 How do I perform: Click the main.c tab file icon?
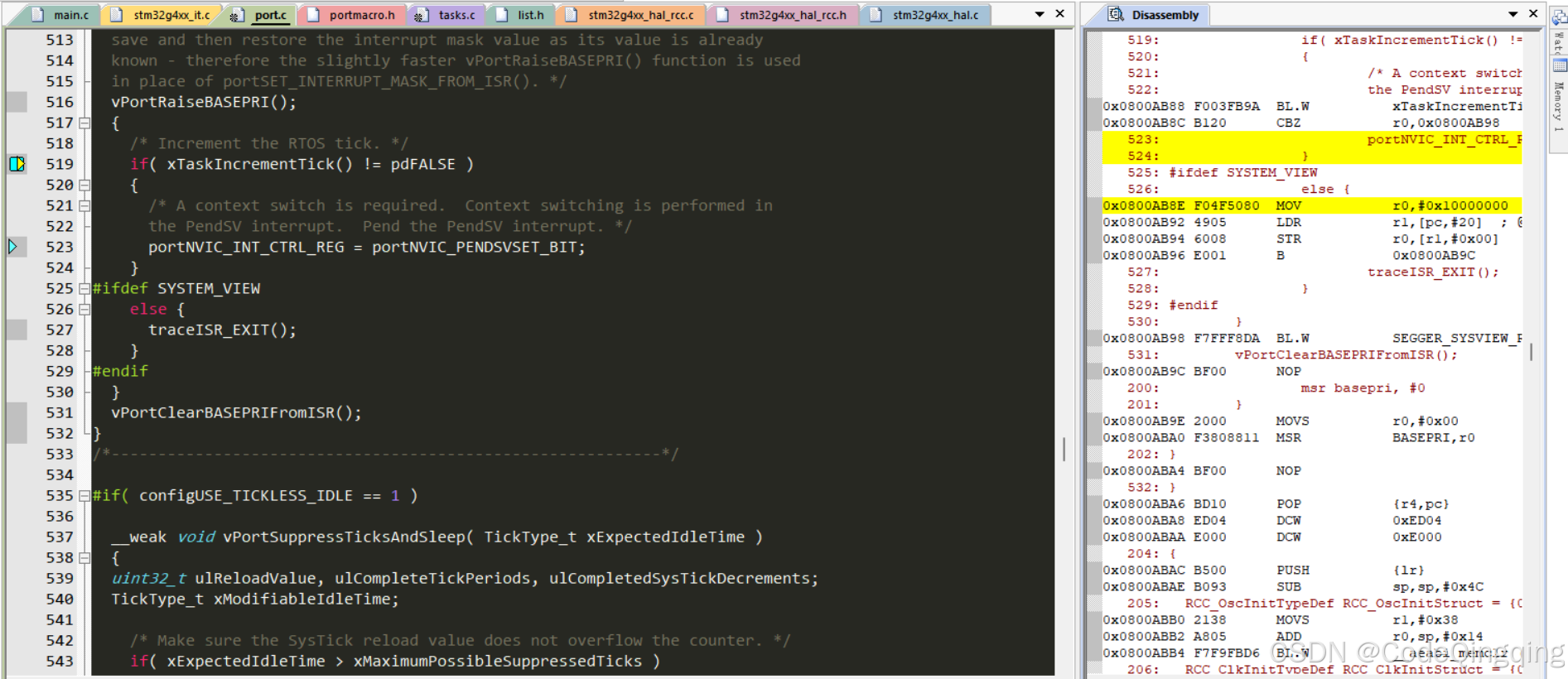38,15
